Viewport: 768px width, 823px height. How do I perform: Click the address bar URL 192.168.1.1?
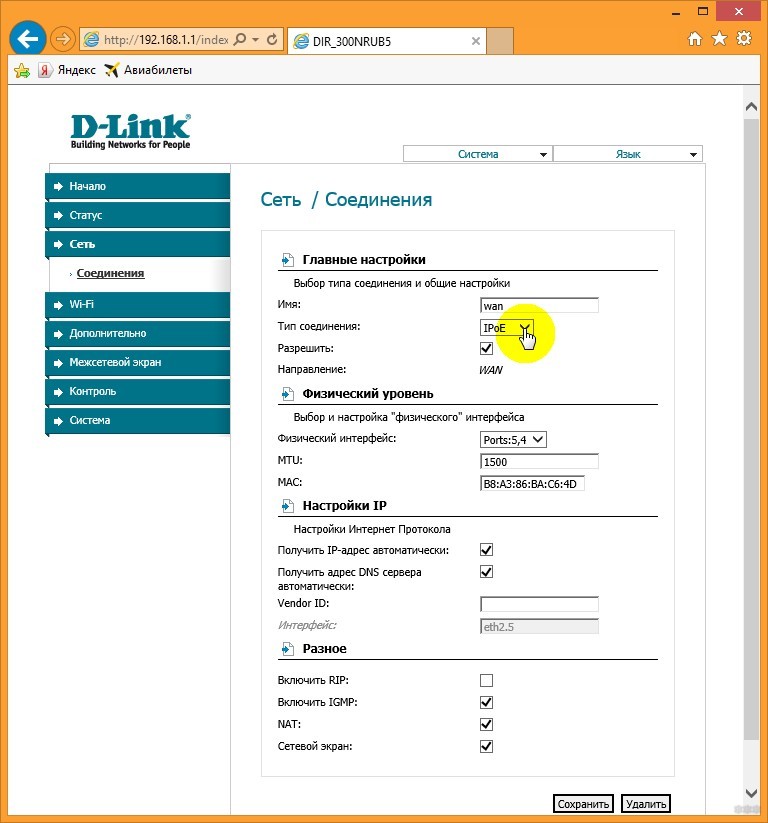pos(165,40)
